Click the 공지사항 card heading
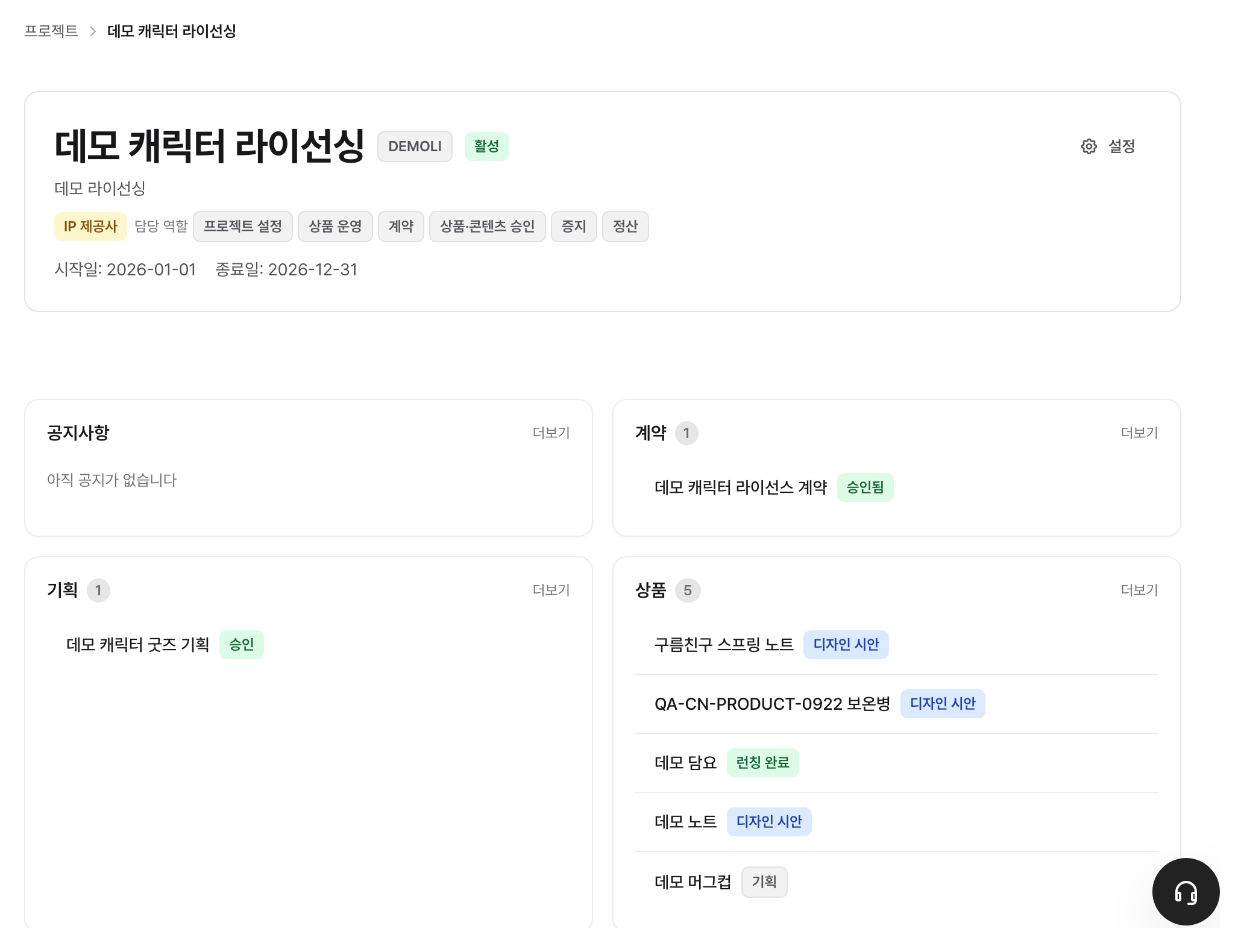The image size is (1244, 952). (78, 433)
